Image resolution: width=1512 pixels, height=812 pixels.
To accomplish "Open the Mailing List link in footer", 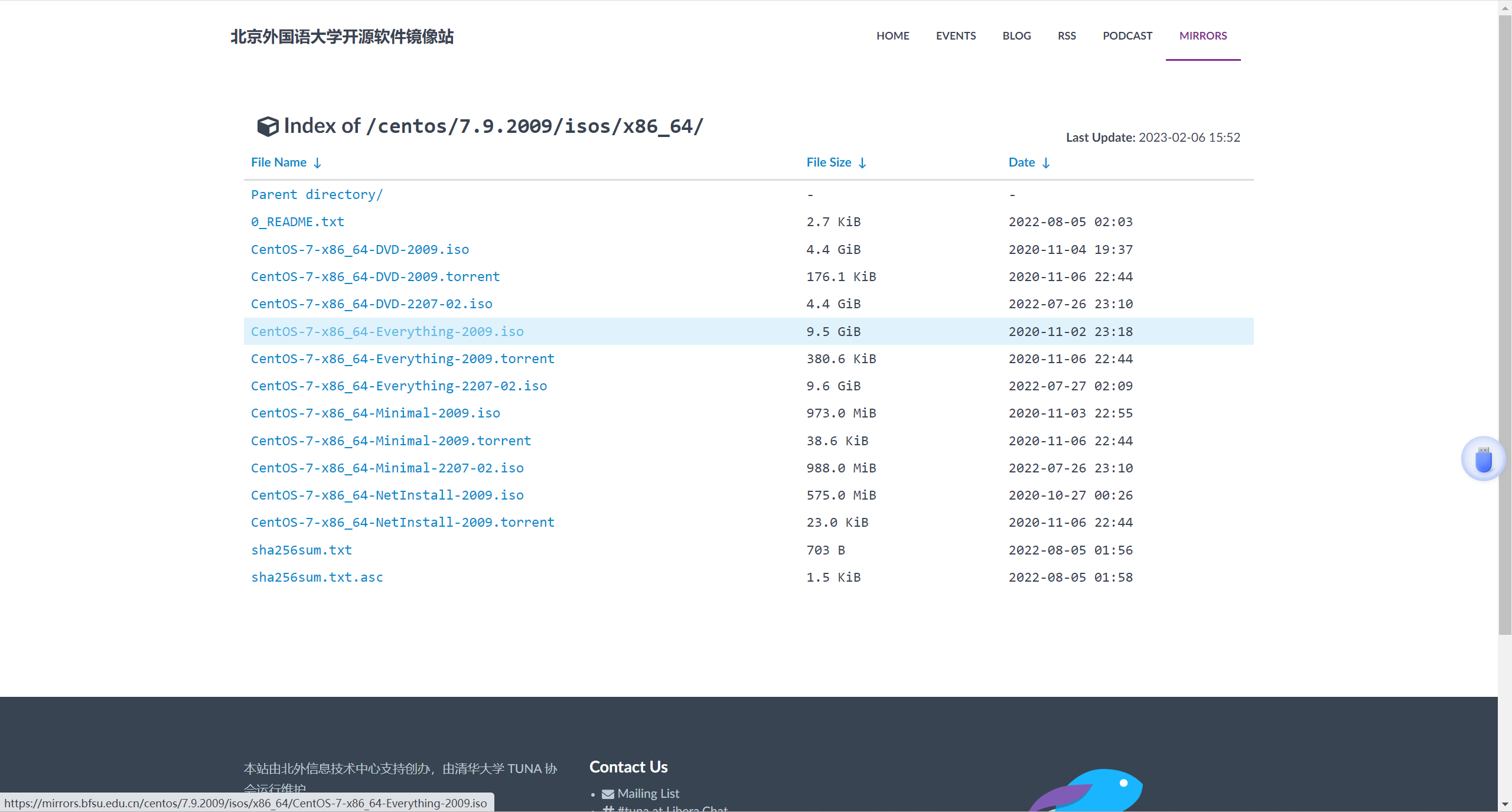I will 648,794.
